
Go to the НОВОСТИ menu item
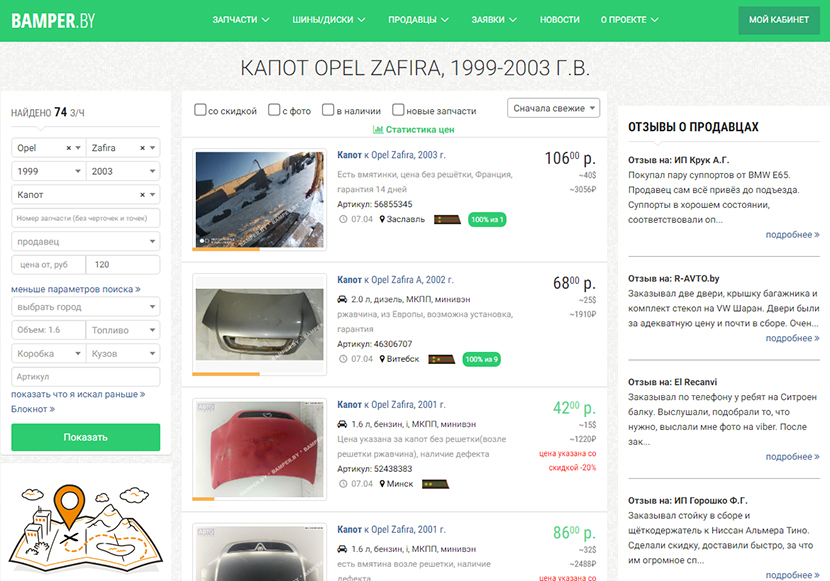pos(559,20)
